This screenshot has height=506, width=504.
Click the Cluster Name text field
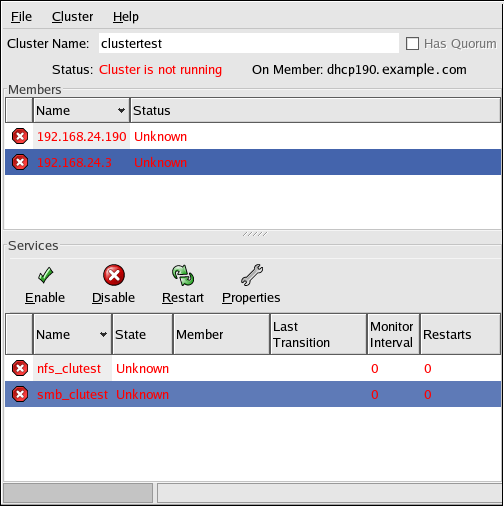point(249,43)
